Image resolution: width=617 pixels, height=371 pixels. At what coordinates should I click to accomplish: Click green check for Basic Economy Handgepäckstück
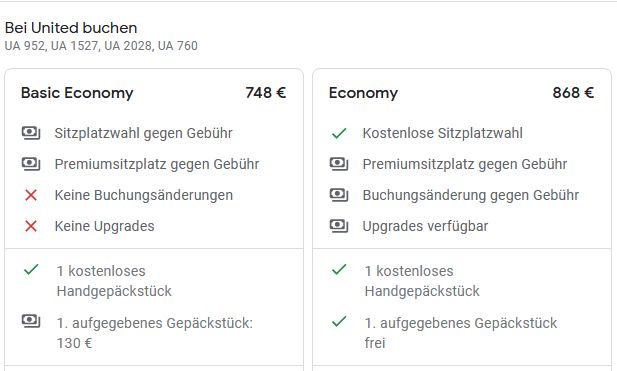[x=31, y=269]
